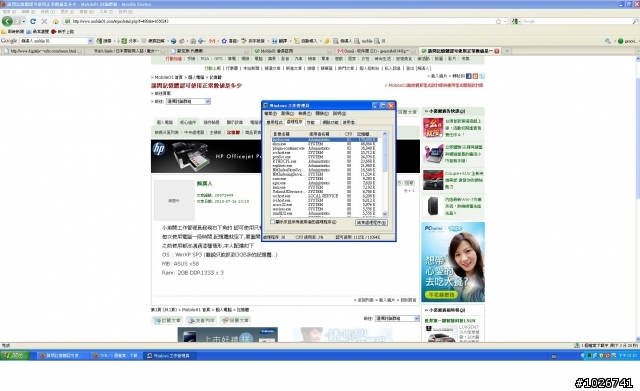This screenshot has height=391, width=640.
Task: Click the LOCAL SERVICE user name cell
Action: [x=323, y=196]
